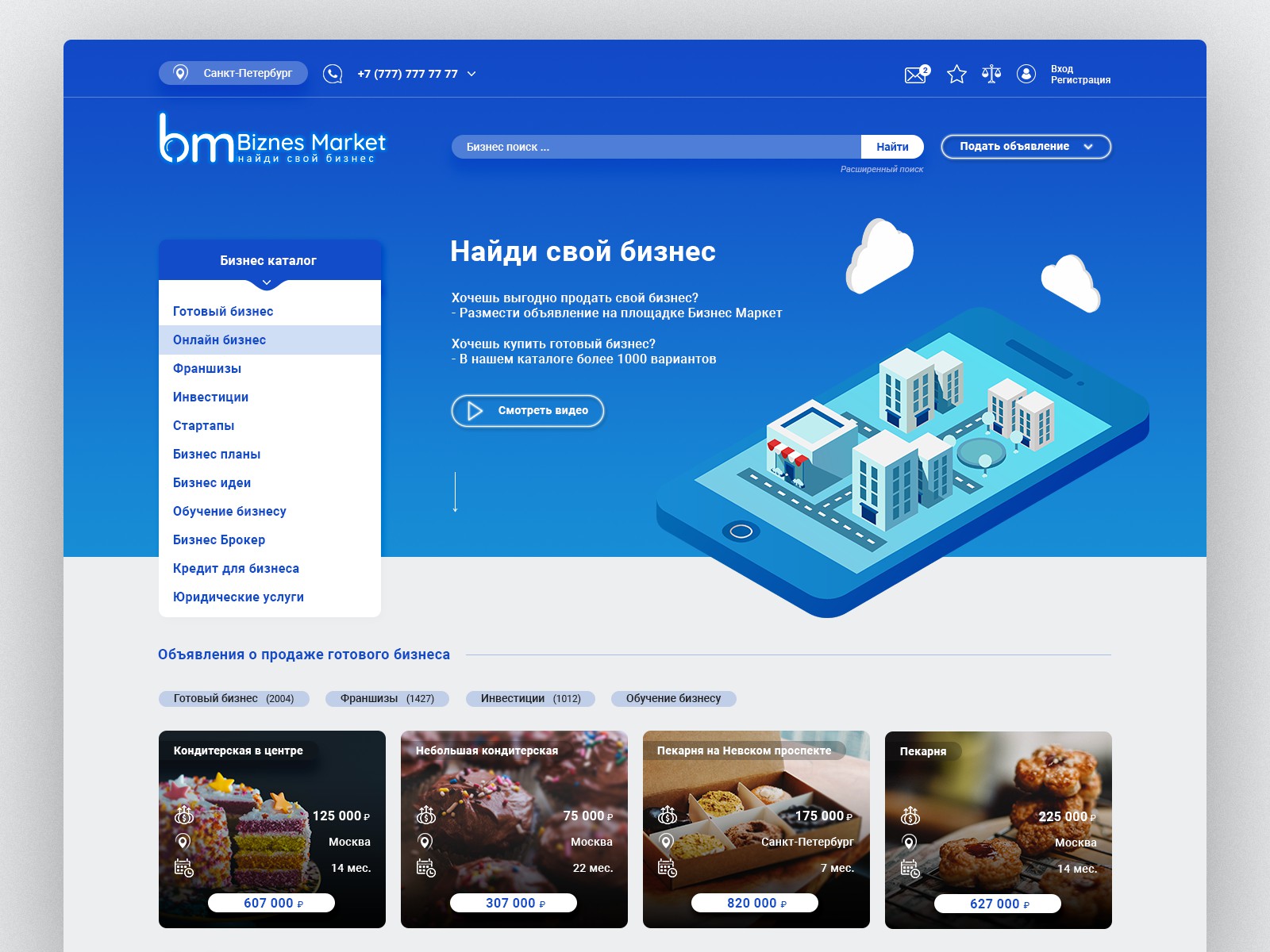Open Кредит для бизнеса catalog item
1270x952 pixels.
(270, 569)
